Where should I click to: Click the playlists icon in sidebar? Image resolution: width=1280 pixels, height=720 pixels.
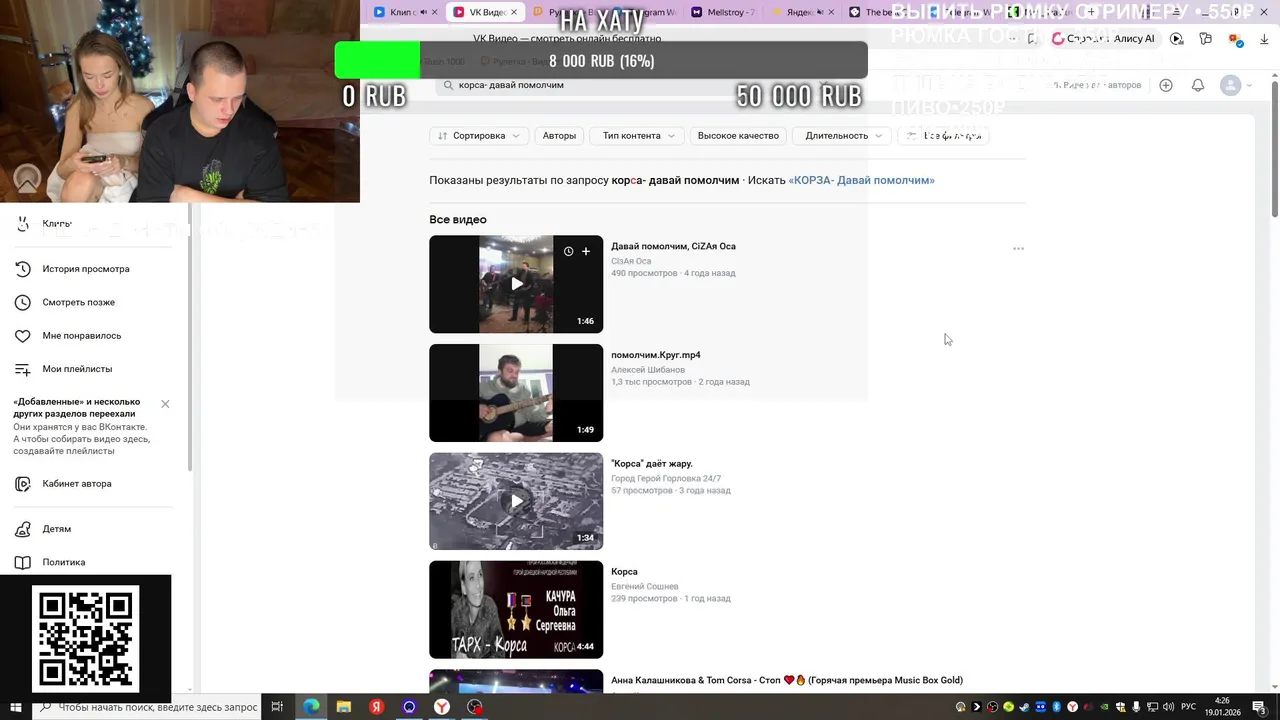click(23, 369)
